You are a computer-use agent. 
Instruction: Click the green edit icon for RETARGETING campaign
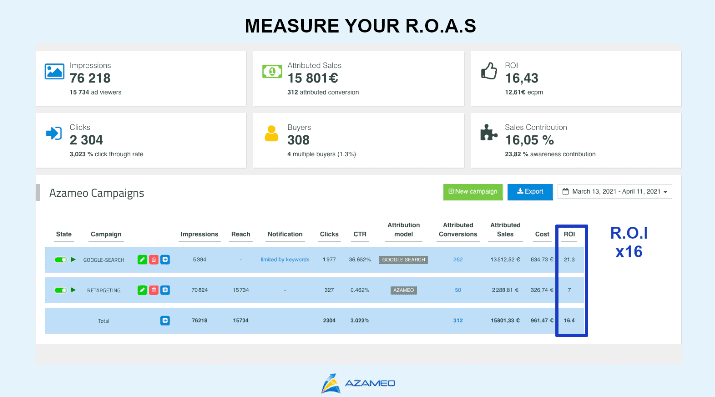click(x=142, y=290)
